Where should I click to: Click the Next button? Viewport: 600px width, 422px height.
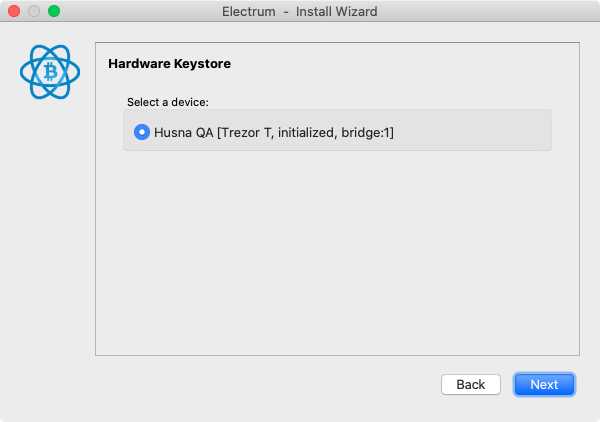[544, 385]
